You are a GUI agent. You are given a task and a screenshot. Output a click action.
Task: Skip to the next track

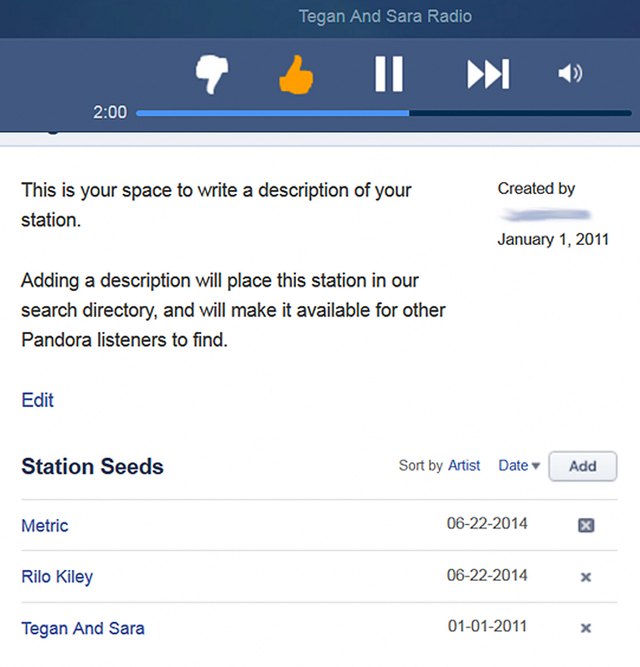pyautogui.click(x=488, y=74)
